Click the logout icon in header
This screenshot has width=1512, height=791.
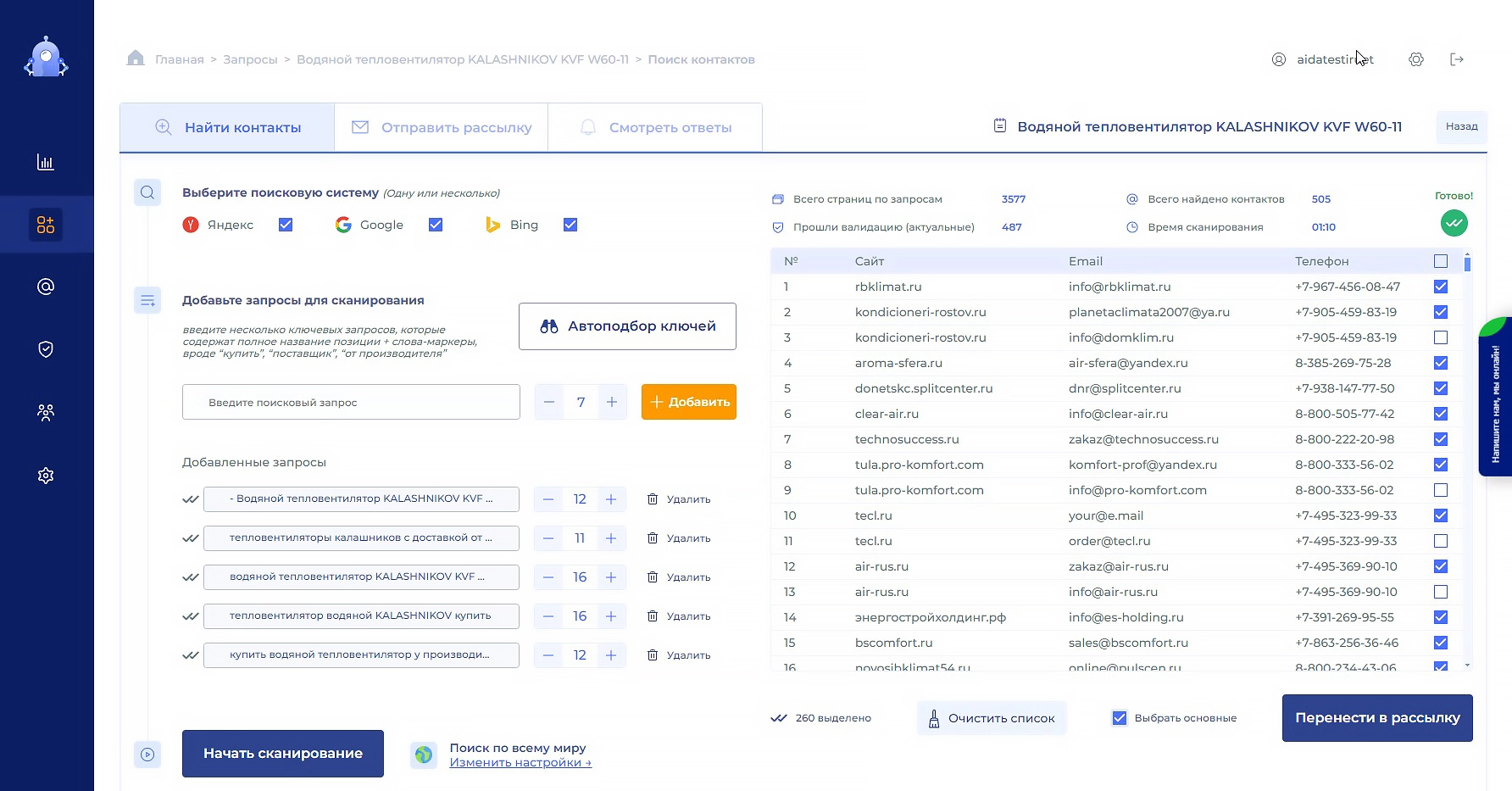pos(1457,59)
